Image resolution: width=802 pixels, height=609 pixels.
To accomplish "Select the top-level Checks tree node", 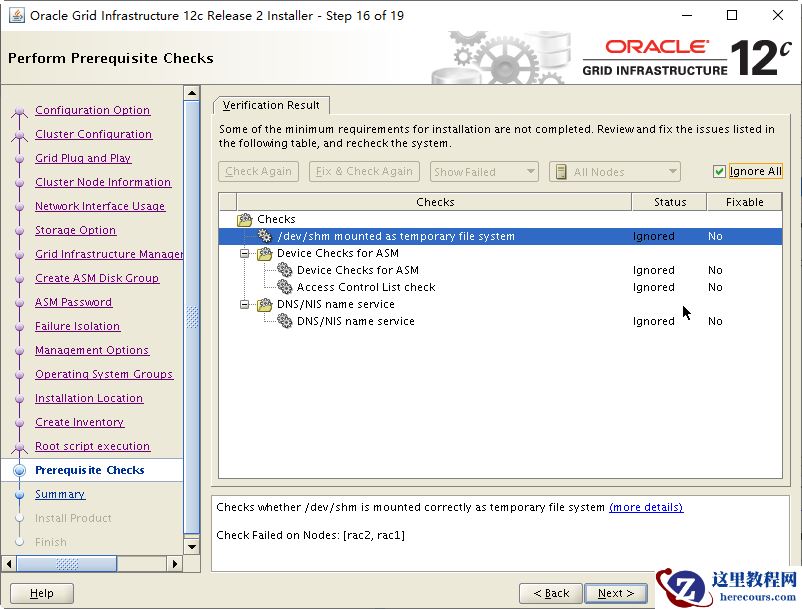I will pyautogui.click(x=276, y=219).
